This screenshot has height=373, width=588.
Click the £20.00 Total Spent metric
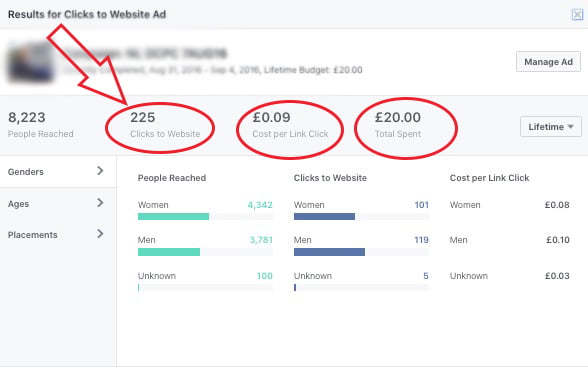(x=398, y=125)
